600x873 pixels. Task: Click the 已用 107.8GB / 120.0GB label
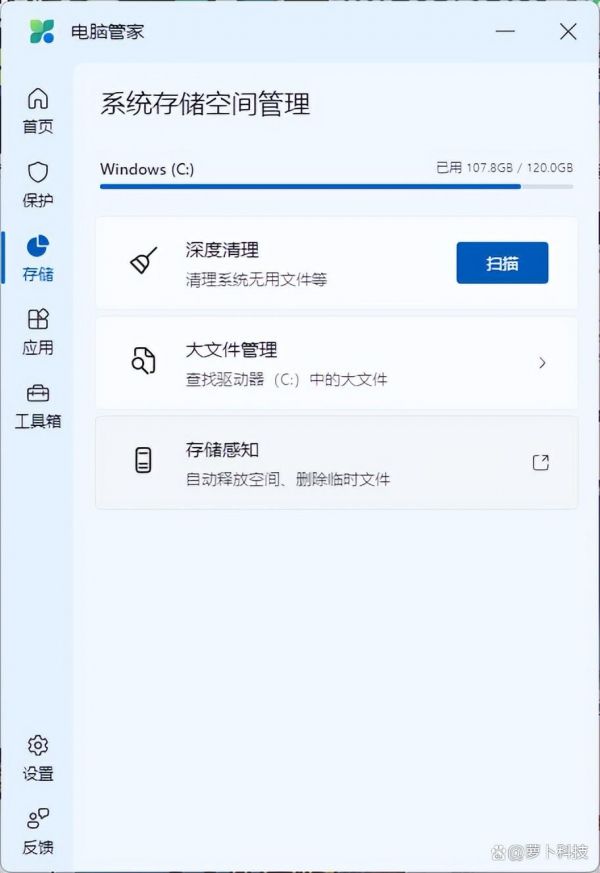pyautogui.click(x=504, y=168)
